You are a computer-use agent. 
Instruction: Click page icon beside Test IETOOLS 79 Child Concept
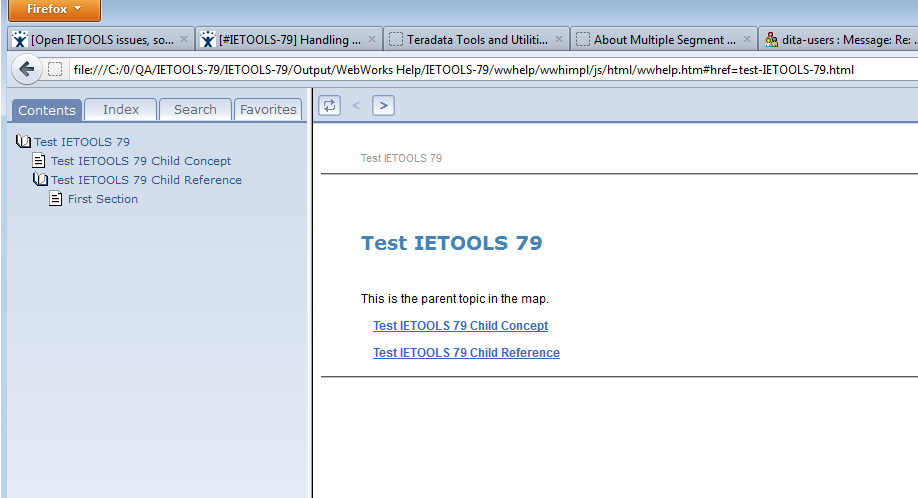point(40,161)
